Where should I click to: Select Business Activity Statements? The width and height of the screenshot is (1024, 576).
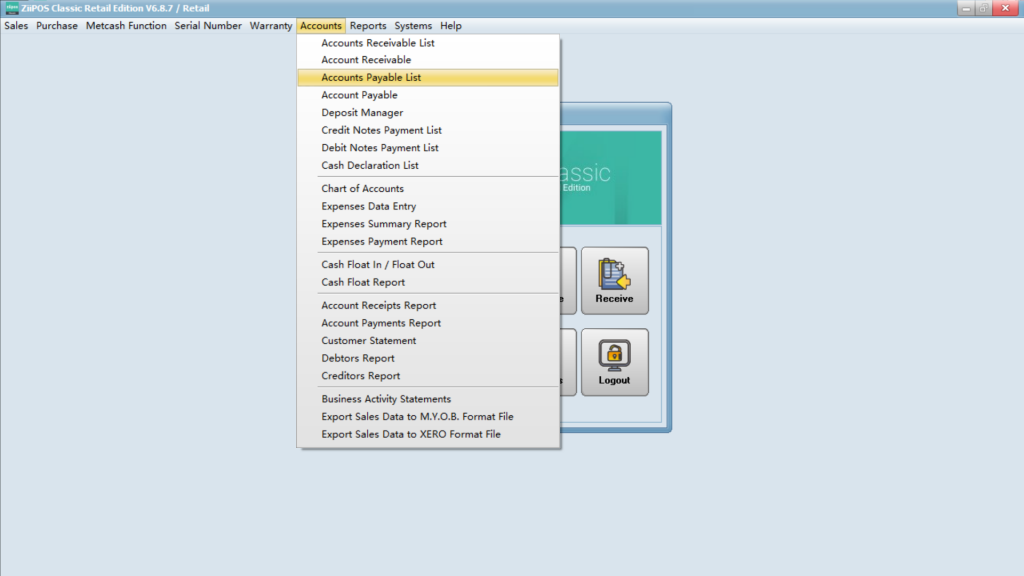[x=386, y=399]
